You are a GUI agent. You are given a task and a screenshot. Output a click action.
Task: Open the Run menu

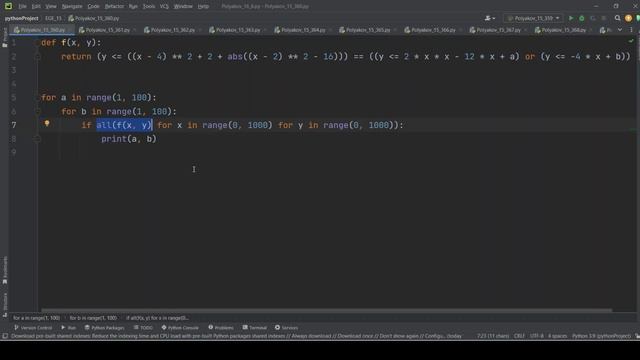133,7
